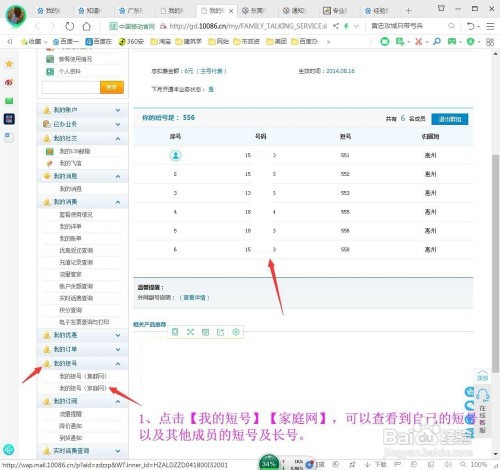Click the phone icon in the floating toolbar

point(175,332)
